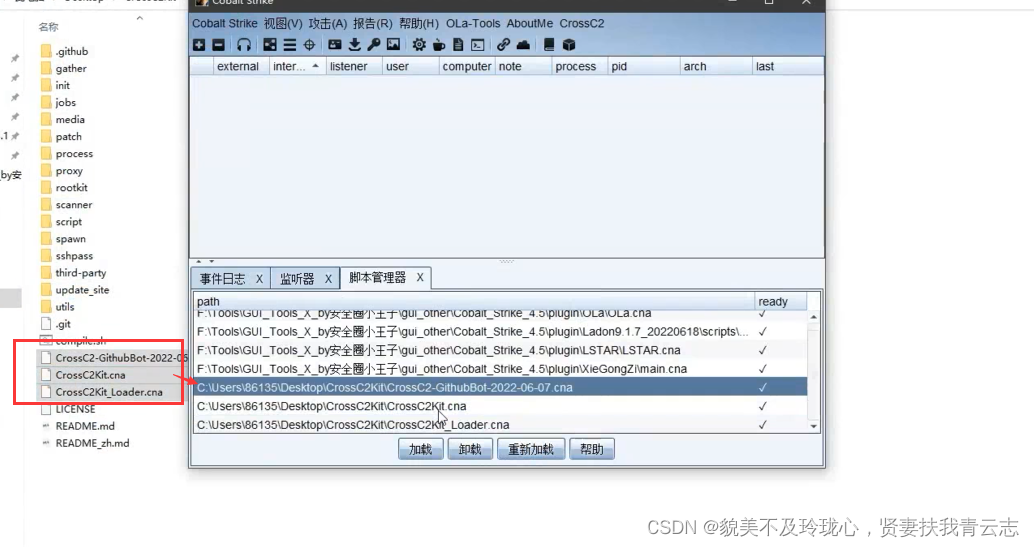Open Screenshots via the picture icon
The width and height of the screenshot is (1034, 547).
393,45
